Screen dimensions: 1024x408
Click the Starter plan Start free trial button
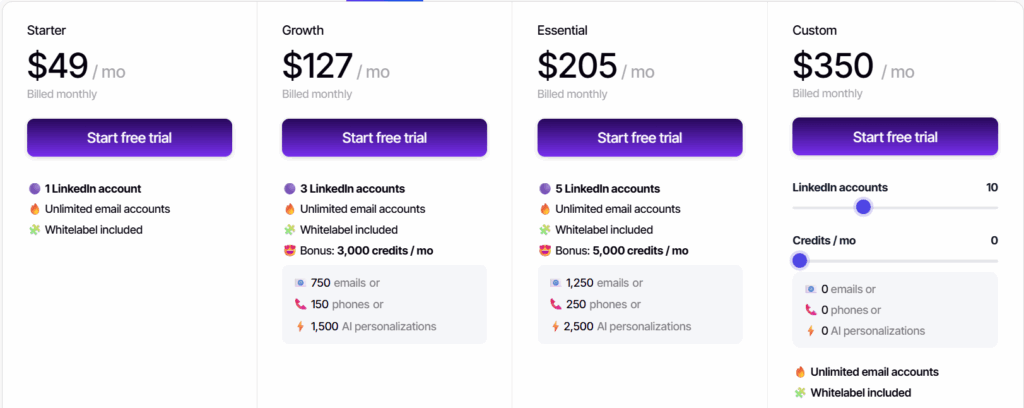[129, 138]
